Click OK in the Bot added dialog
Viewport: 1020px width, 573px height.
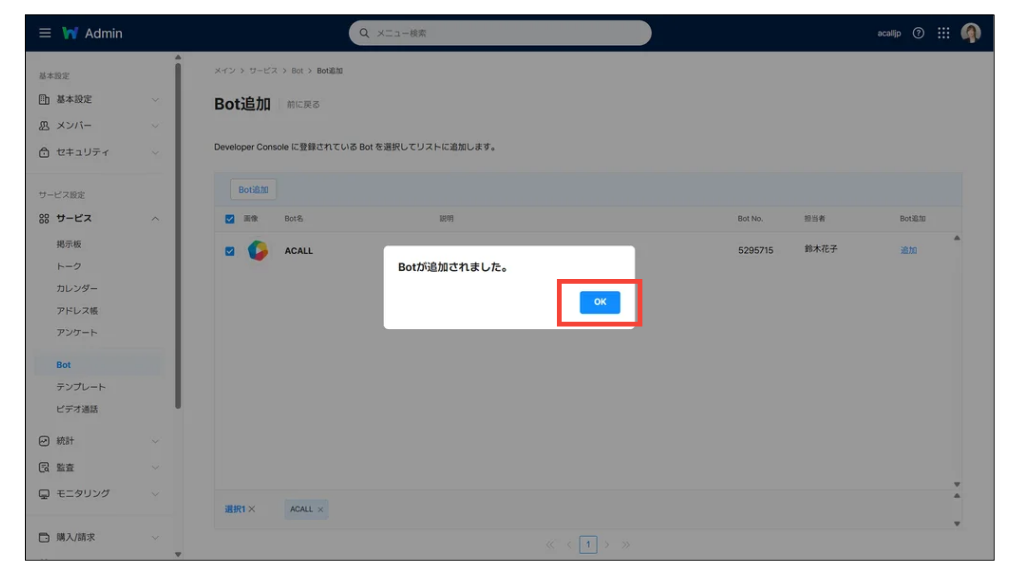(x=599, y=302)
